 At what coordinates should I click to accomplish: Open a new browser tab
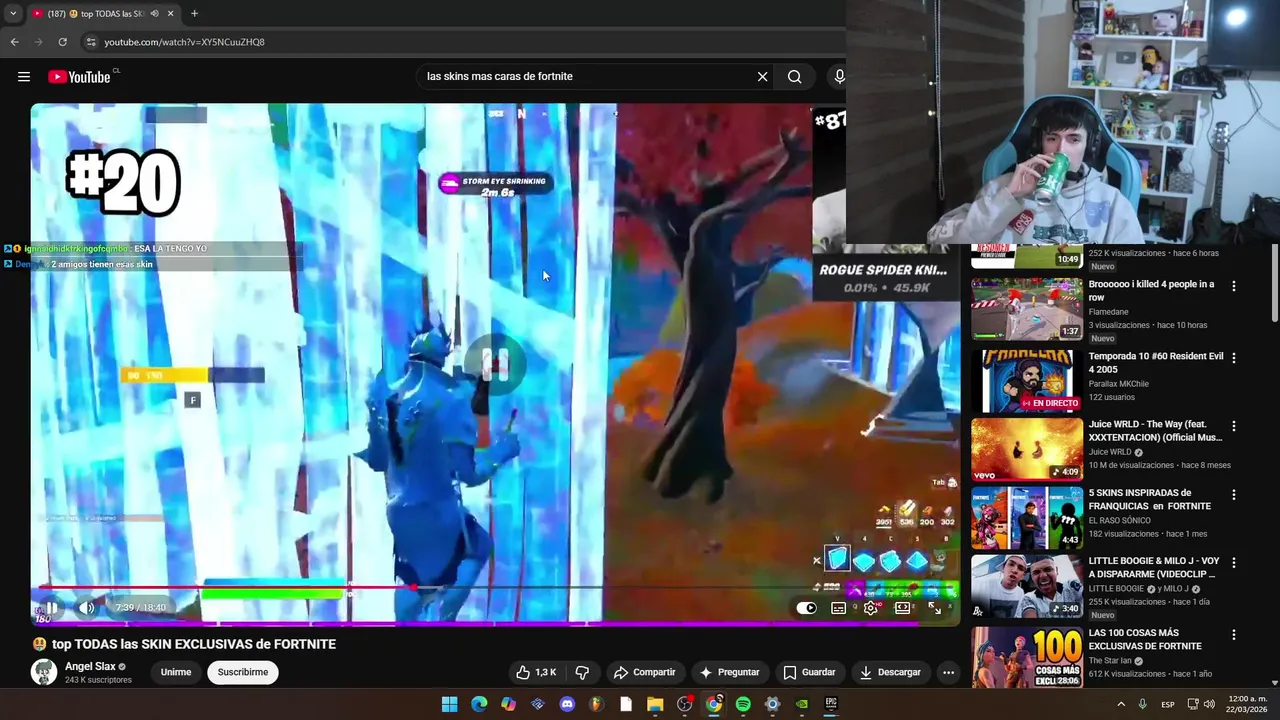194,13
